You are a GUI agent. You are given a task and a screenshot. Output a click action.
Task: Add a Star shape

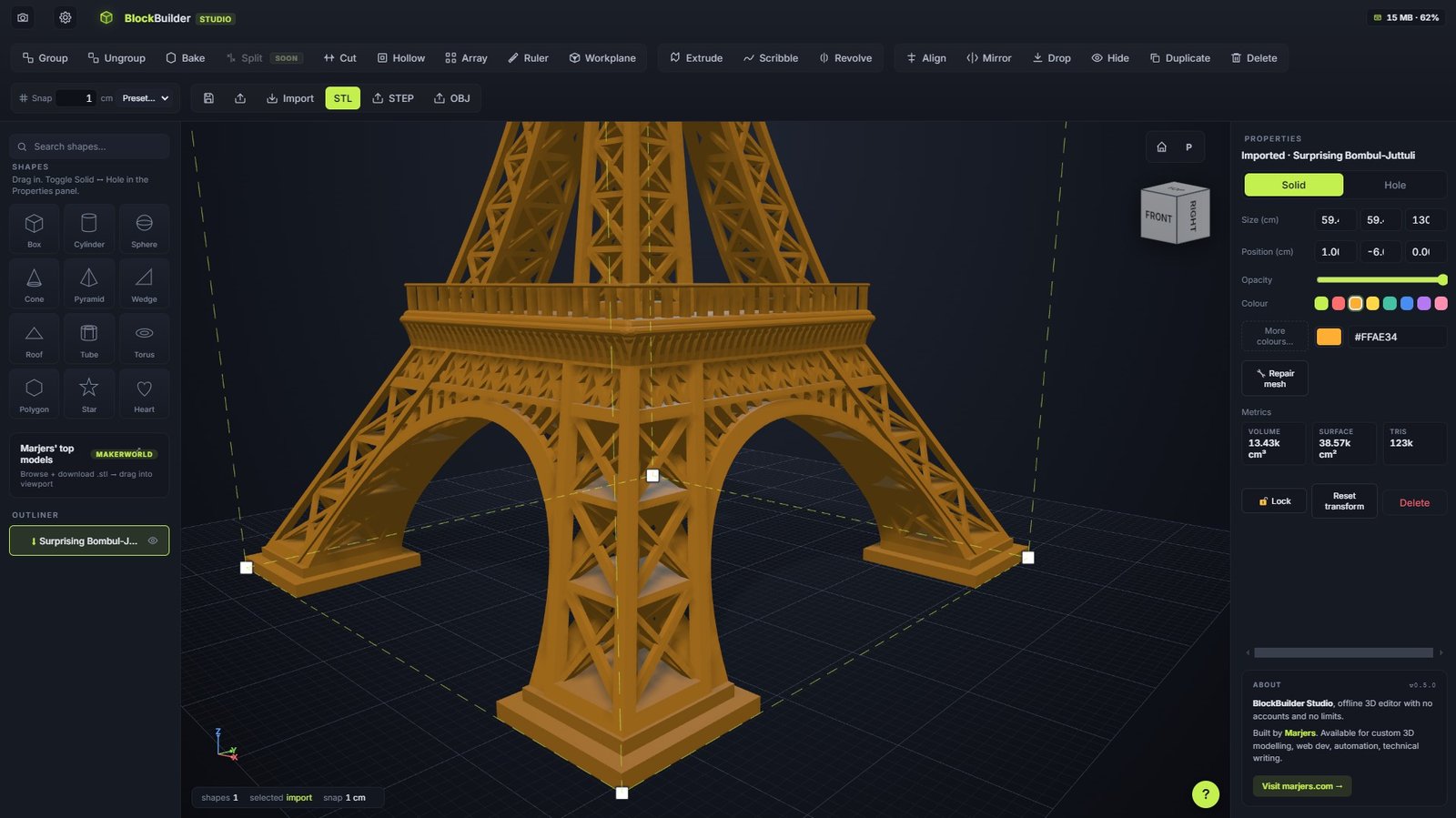pyautogui.click(x=89, y=393)
